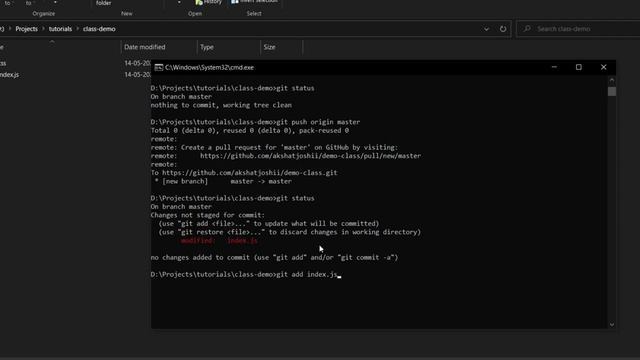Click the pull request URL in terminal

click(x=310, y=156)
